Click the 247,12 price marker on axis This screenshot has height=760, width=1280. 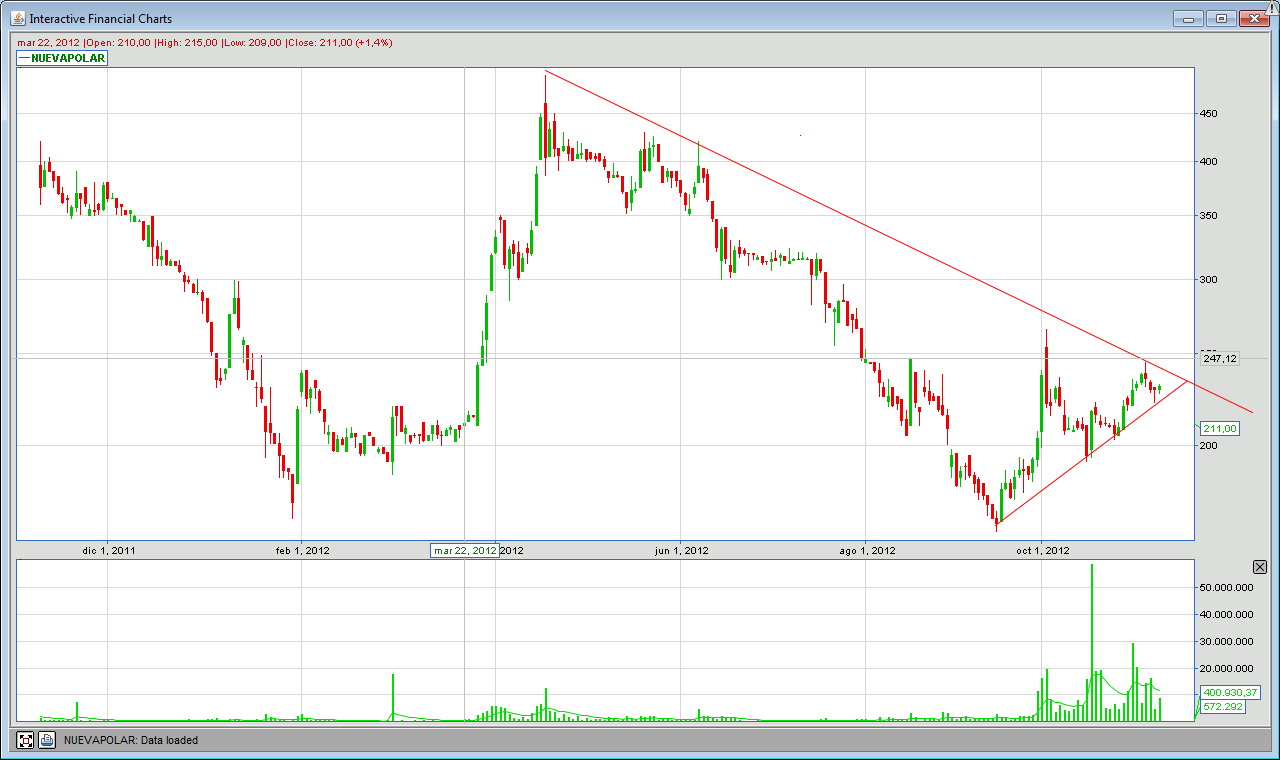pos(1220,358)
